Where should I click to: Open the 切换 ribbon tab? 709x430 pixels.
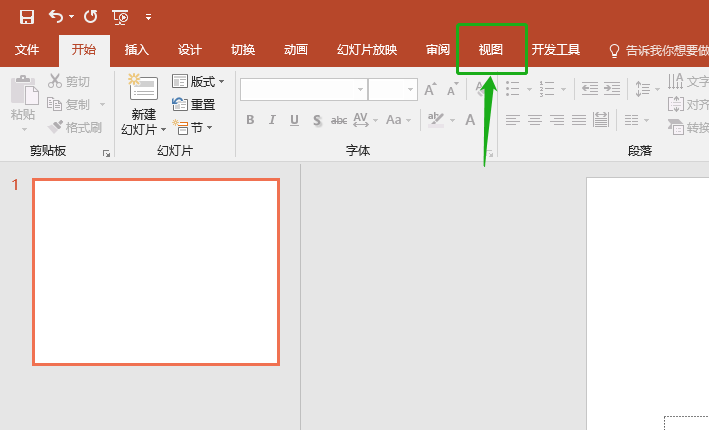tap(243, 49)
